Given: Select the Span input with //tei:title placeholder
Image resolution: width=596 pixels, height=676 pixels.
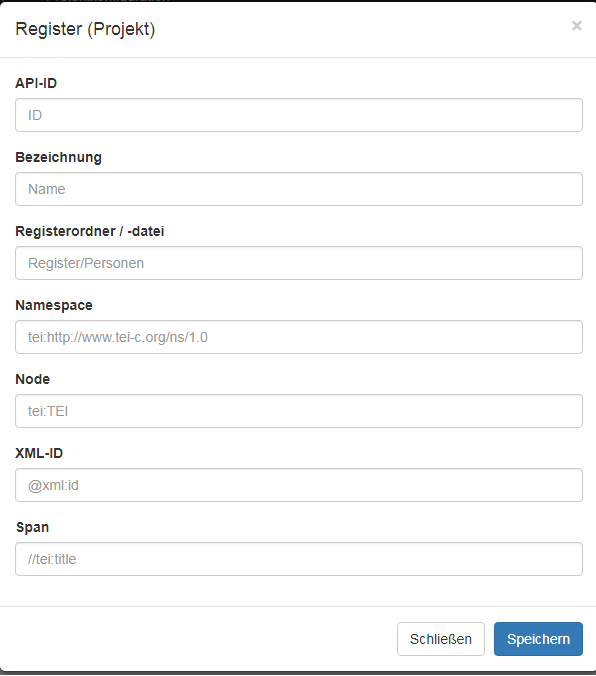Looking at the screenshot, I should click(x=299, y=559).
